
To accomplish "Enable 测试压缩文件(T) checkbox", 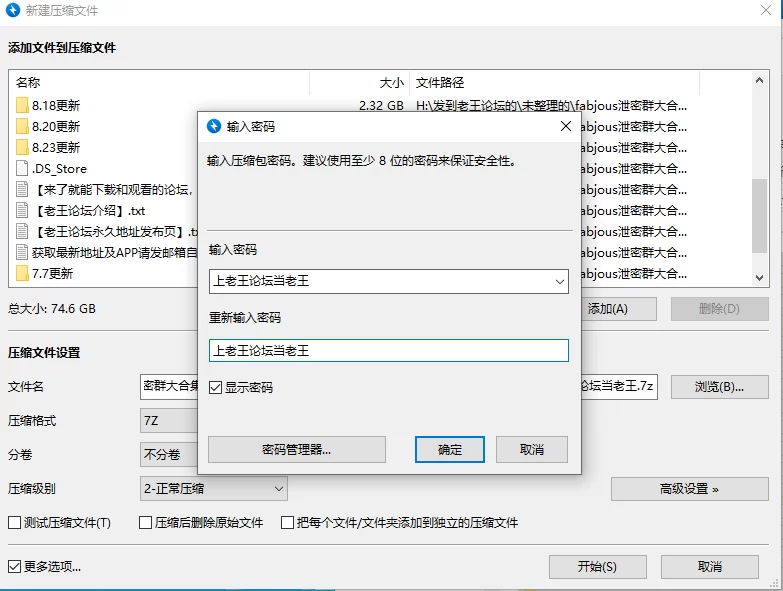I will coord(14,523).
